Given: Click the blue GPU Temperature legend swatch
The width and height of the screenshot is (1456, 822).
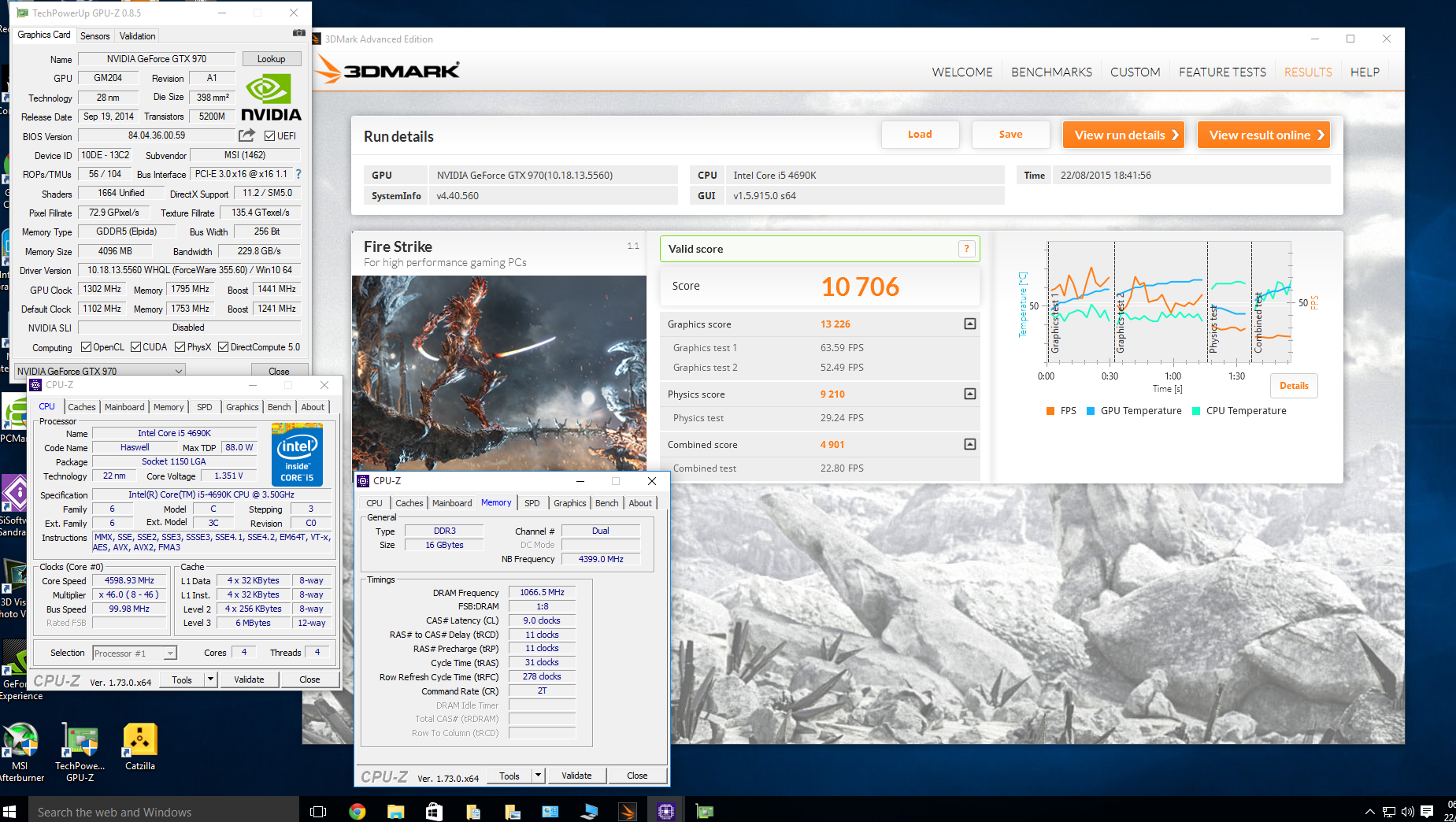Looking at the screenshot, I should 1091,411.
